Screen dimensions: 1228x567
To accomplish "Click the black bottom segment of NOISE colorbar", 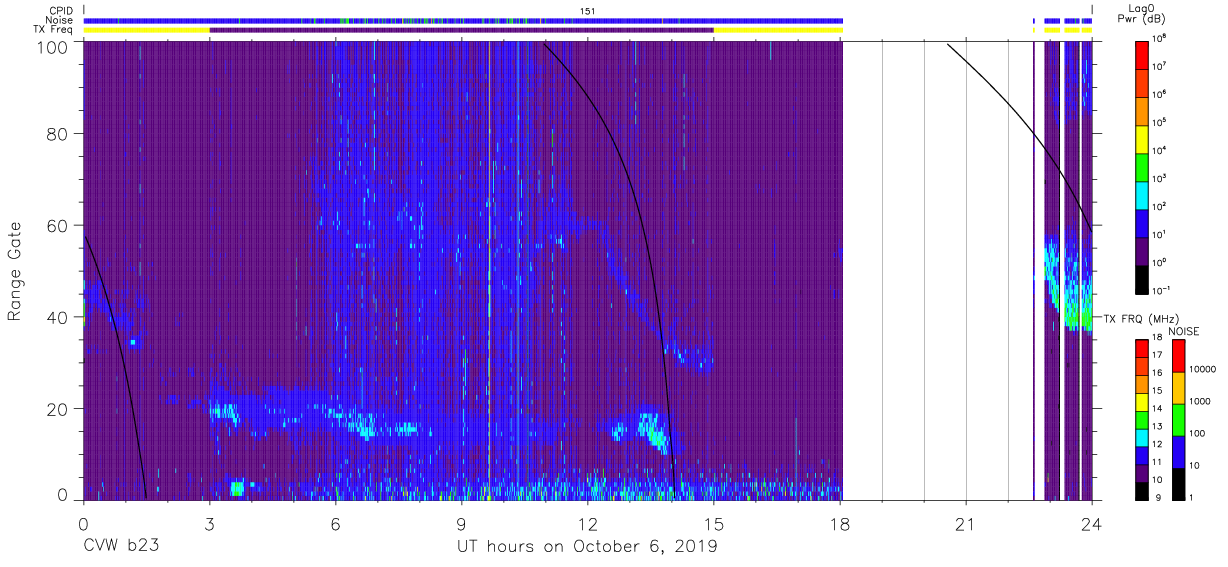I will [x=1178, y=482].
